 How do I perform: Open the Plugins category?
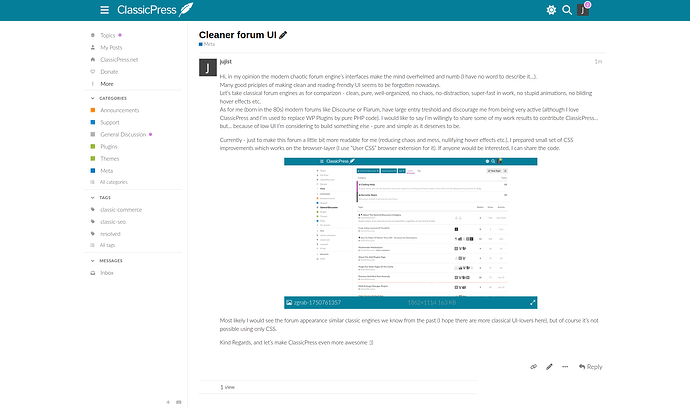pos(109,147)
